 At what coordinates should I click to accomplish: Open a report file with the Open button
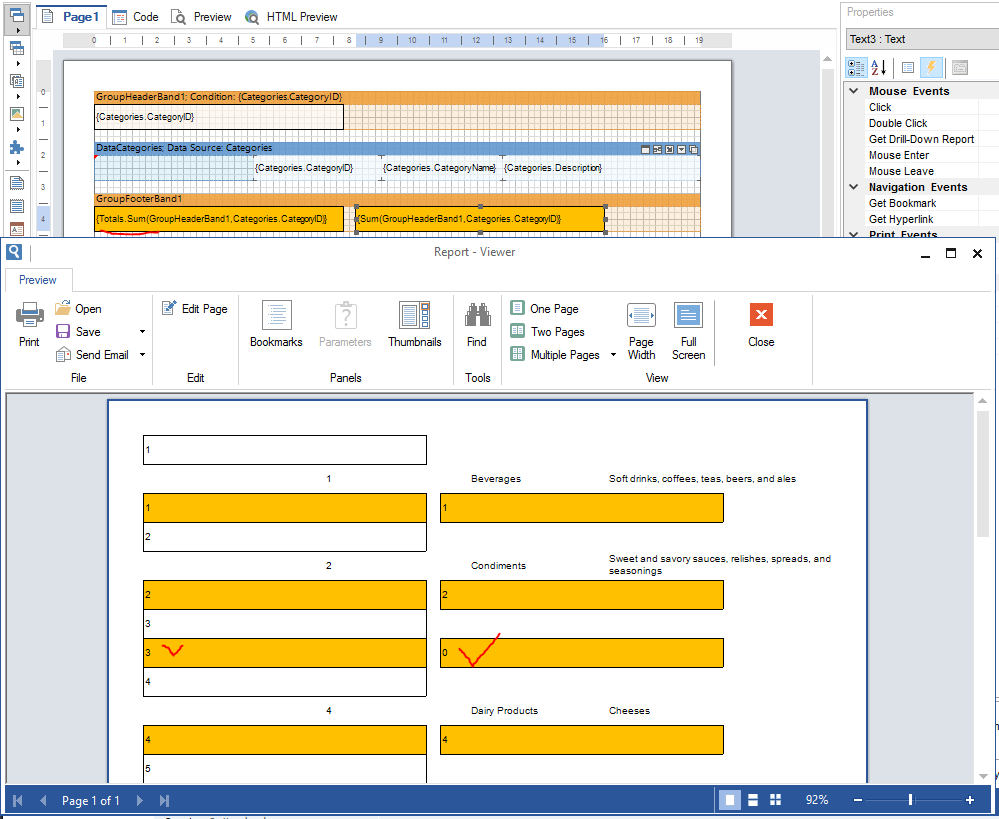[78, 308]
